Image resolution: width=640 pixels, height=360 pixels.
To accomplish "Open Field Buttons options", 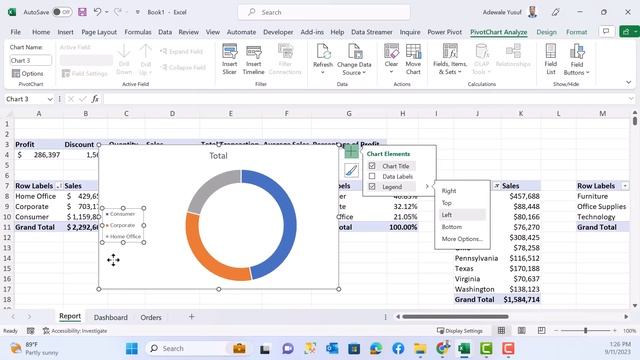I will [576, 60].
